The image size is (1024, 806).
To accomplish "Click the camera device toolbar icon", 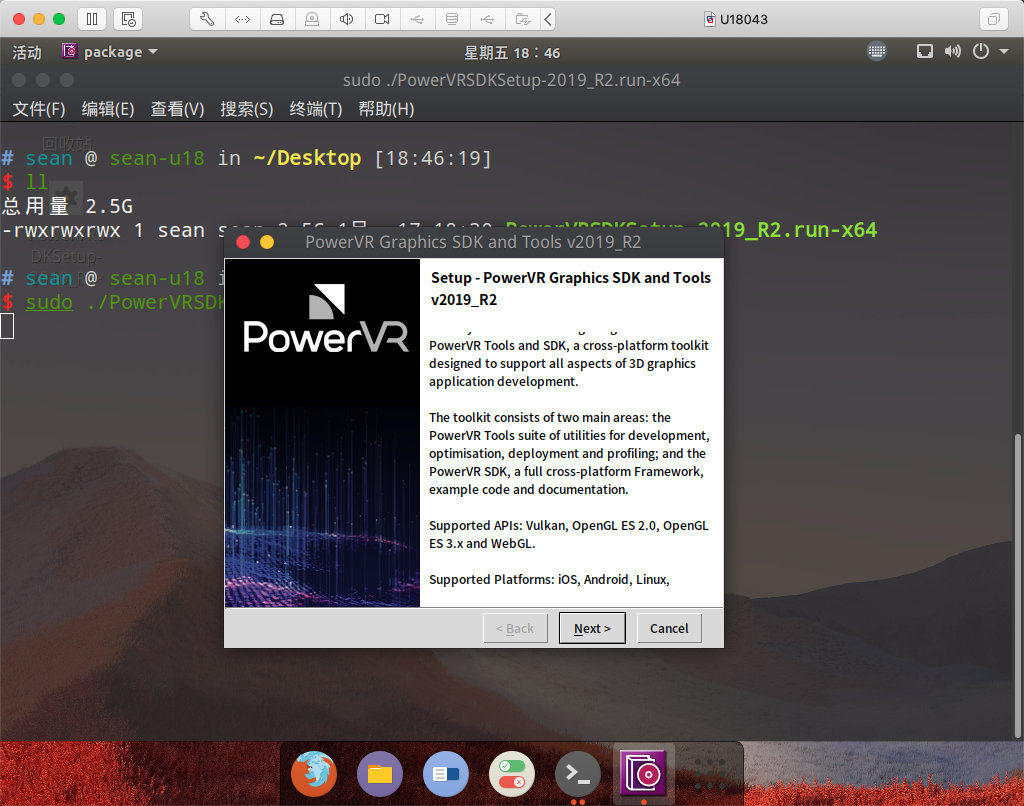I will point(382,19).
